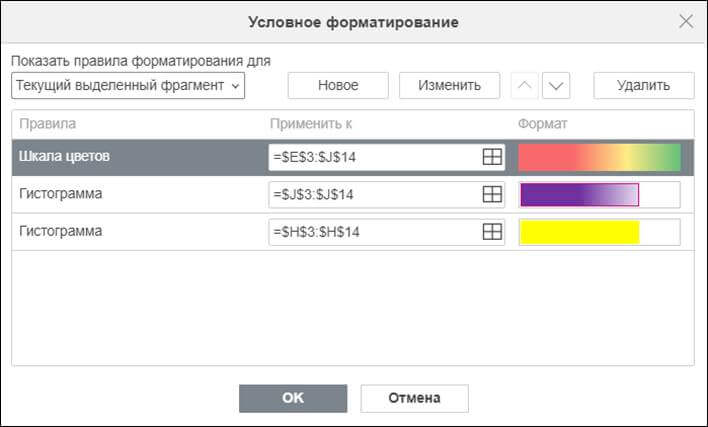Click the Отмена button

[414, 398]
